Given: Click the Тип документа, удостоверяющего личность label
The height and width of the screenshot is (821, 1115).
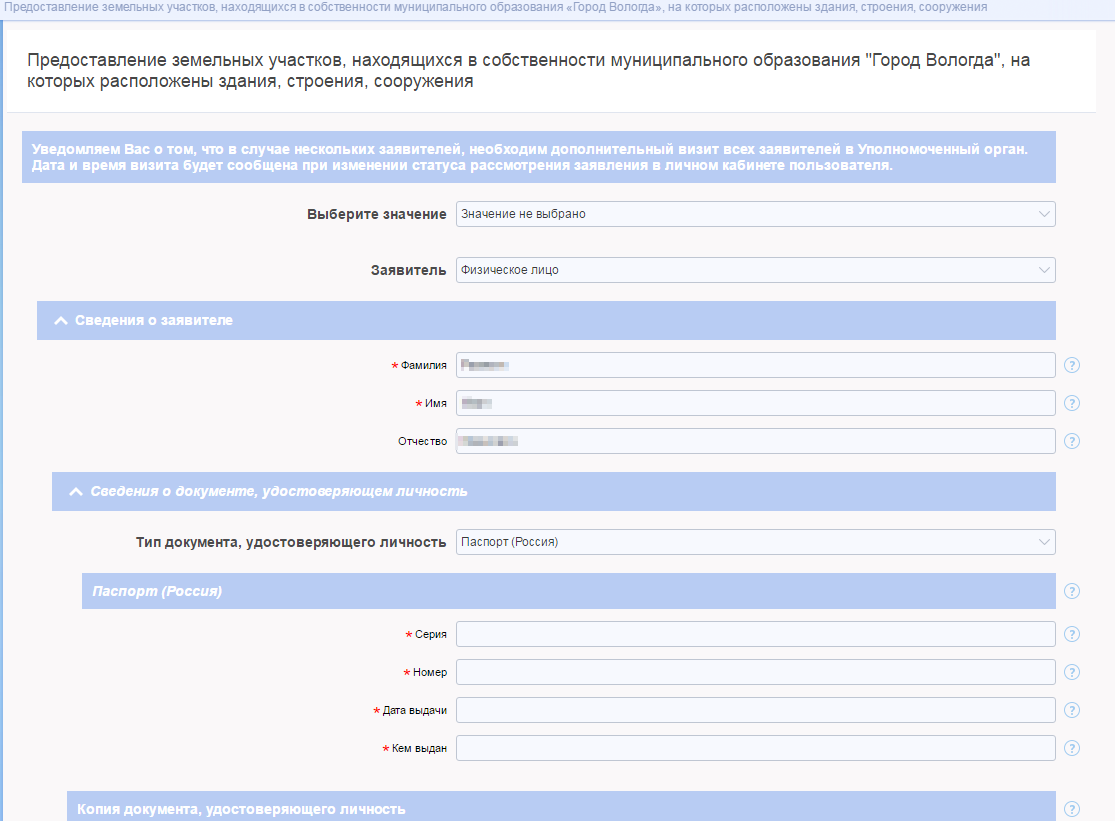Looking at the screenshot, I should [291, 542].
